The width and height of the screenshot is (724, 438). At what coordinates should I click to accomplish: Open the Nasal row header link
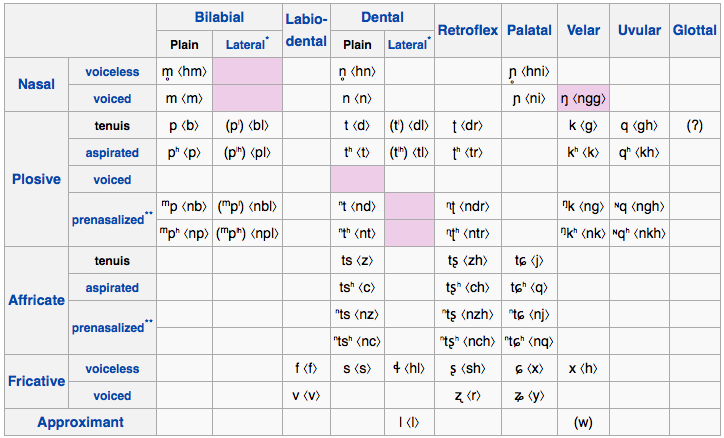pyautogui.click(x=36, y=84)
